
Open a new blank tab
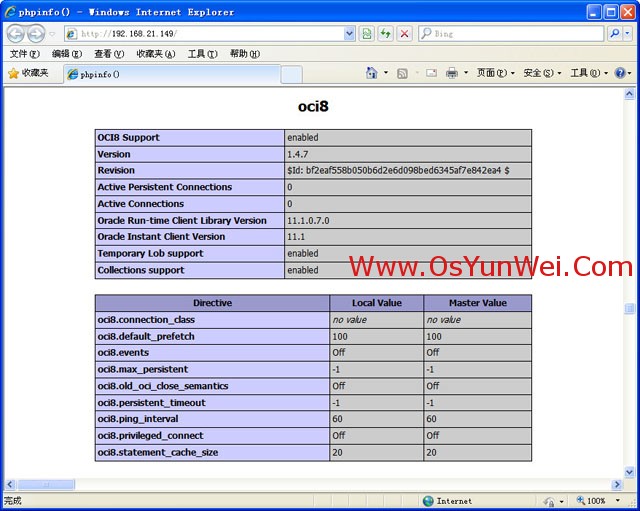291,75
